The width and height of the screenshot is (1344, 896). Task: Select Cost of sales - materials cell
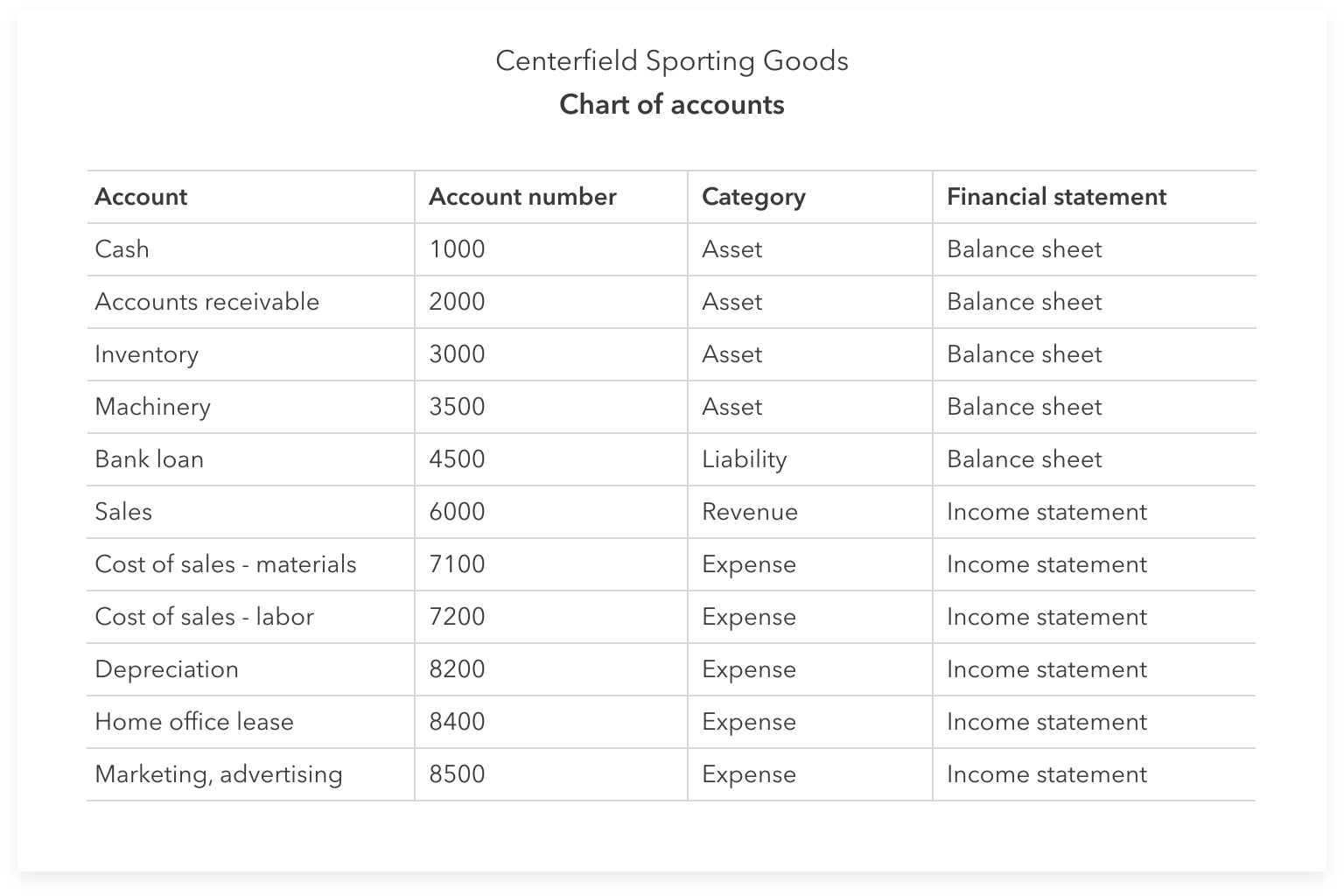226,564
